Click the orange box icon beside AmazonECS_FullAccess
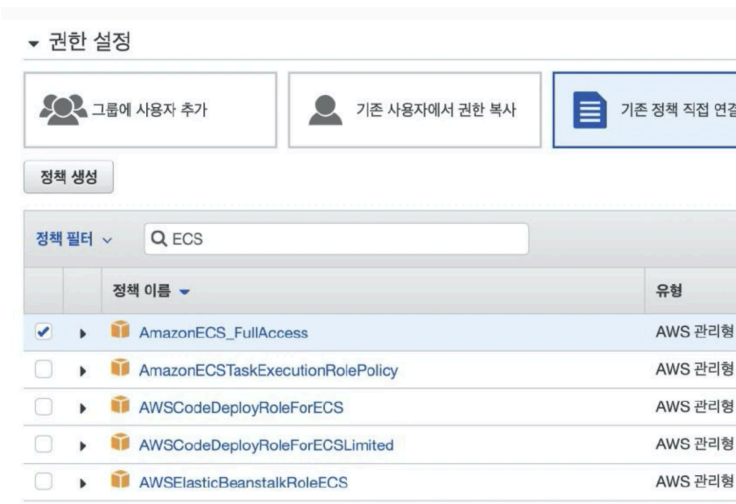Image resolution: width=736 pixels, height=504 pixels. [x=120, y=329]
